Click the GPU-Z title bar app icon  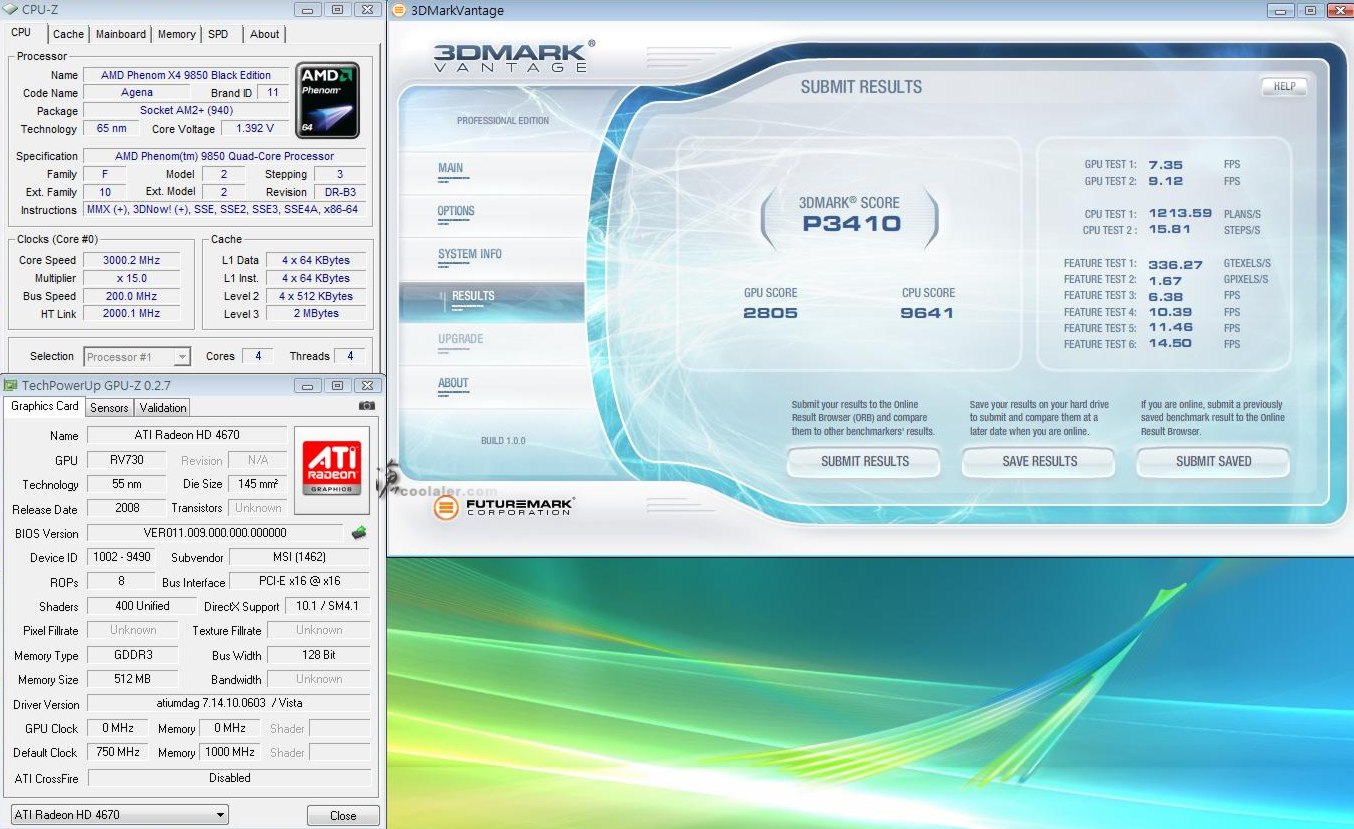click(x=12, y=385)
